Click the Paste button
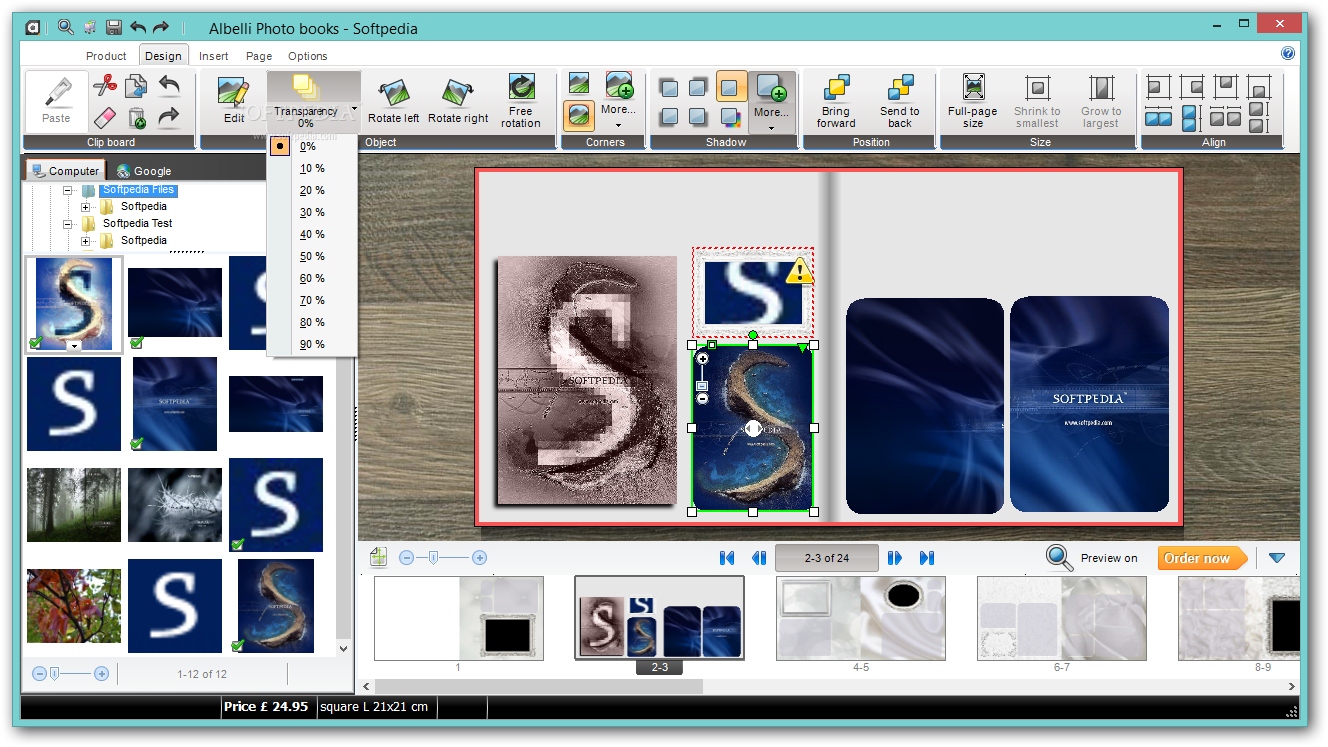Image resolution: width=1328 pixels, height=747 pixels. pos(56,101)
